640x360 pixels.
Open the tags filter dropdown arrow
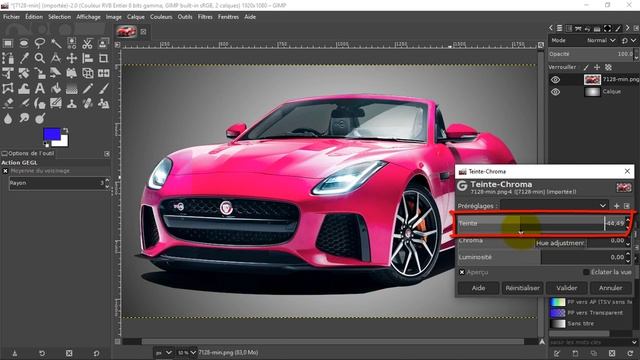634,342
